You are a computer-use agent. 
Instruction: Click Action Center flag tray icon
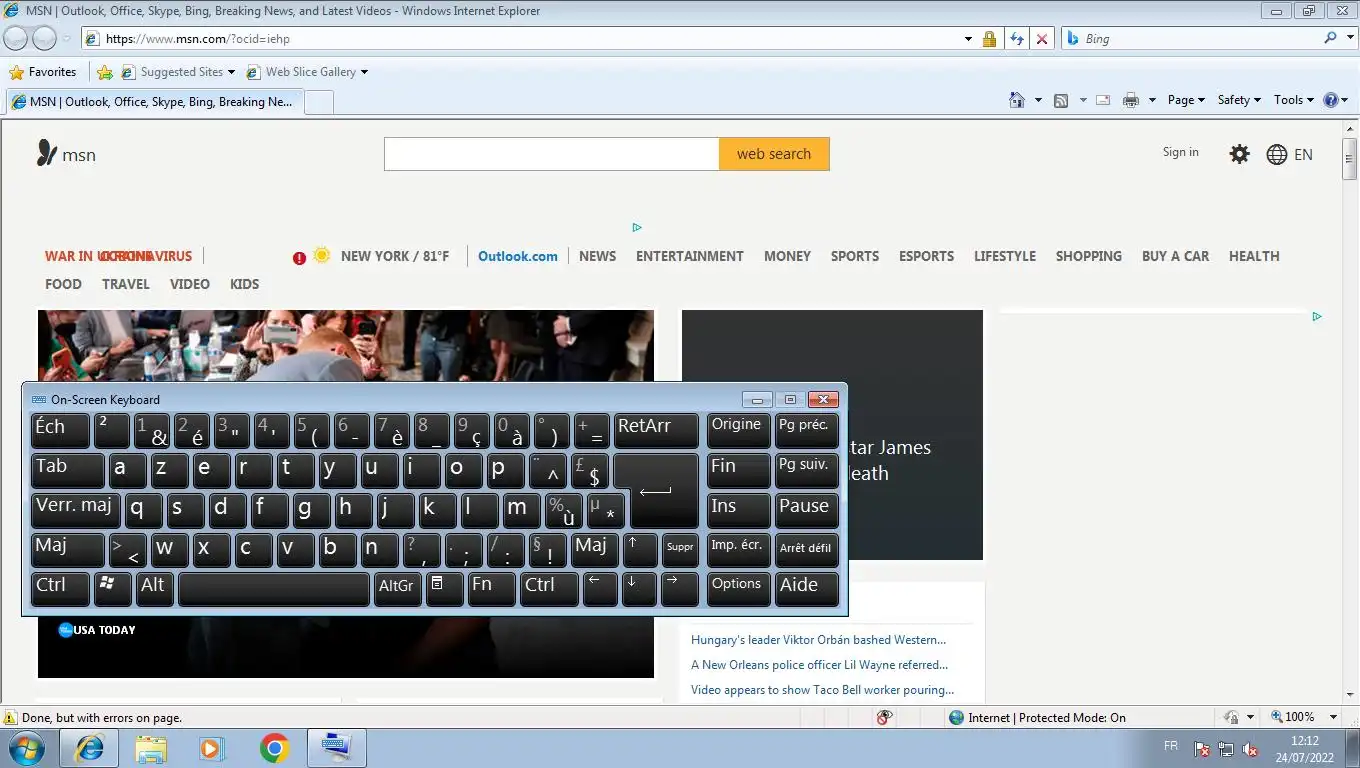(x=1202, y=748)
